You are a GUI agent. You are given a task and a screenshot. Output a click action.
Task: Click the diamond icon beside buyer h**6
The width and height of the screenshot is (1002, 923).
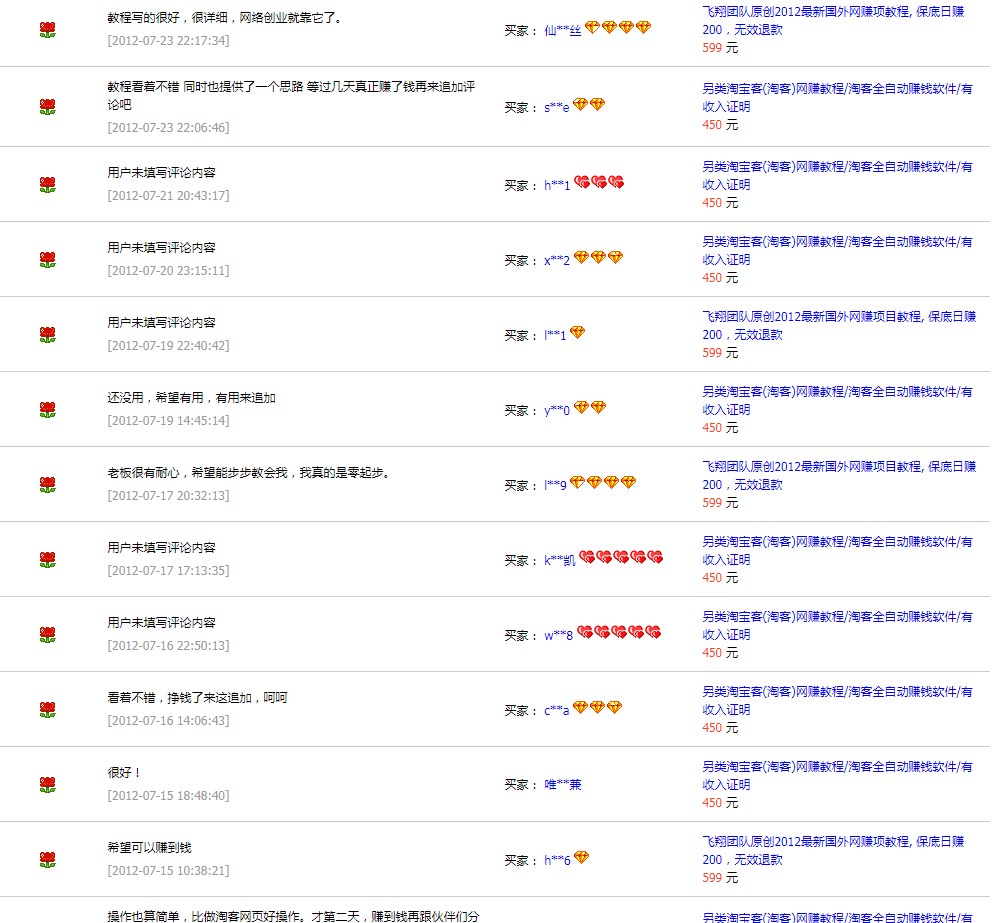[x=581, y=858]
